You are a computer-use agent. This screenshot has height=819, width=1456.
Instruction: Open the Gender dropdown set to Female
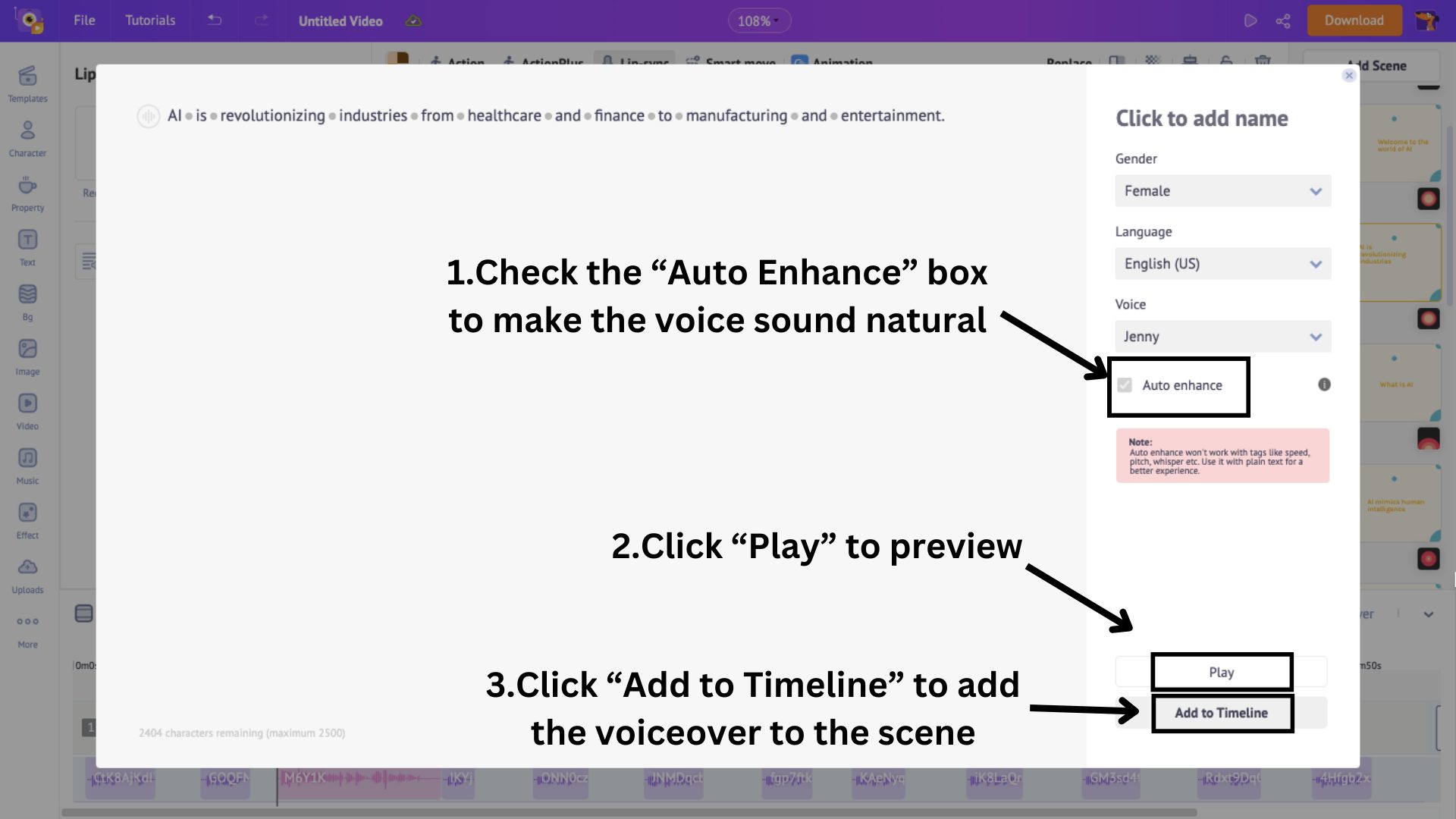tap(1222, 190)
